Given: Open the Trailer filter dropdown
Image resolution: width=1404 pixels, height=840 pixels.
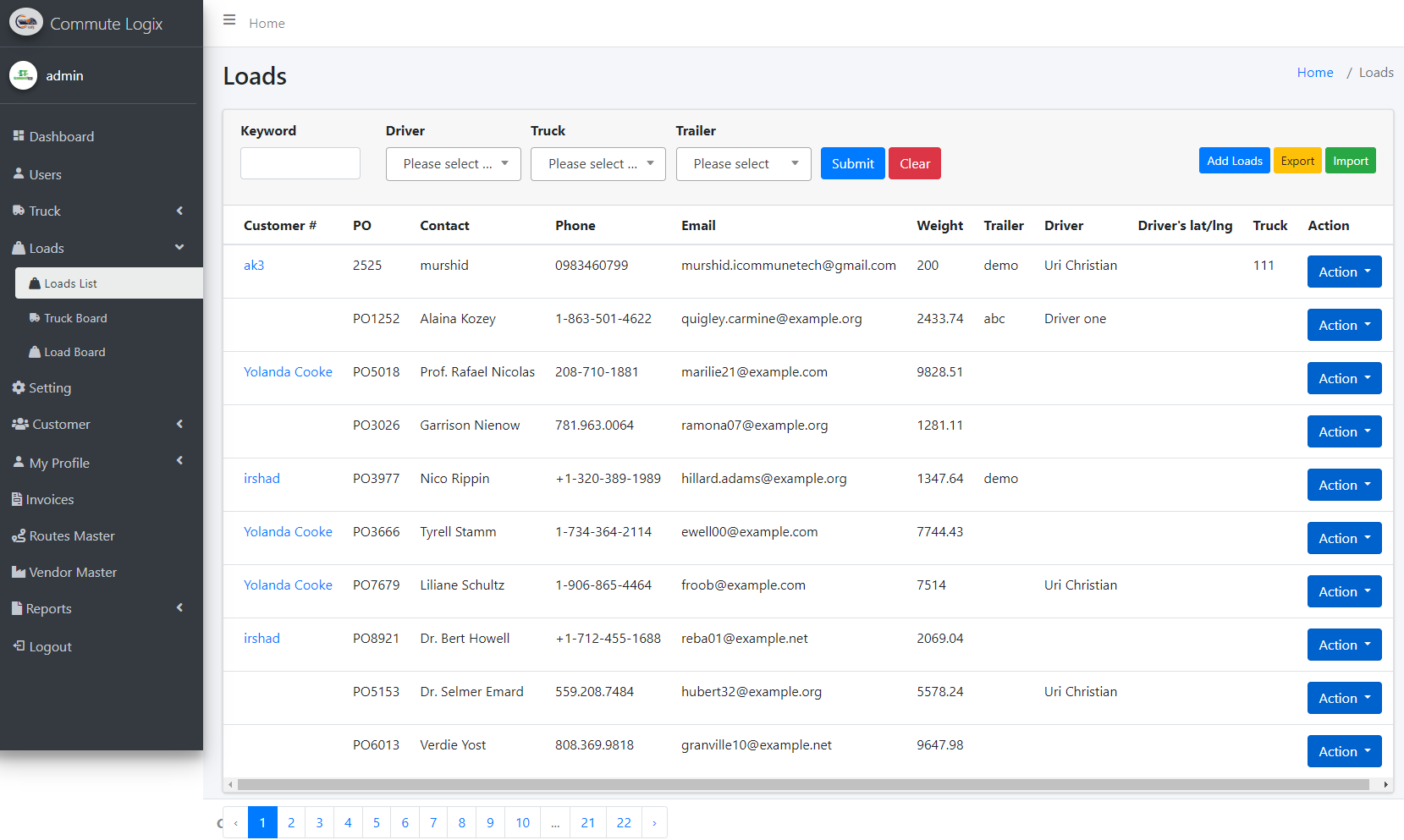Looking at the screenshot, I should [743, 164].
